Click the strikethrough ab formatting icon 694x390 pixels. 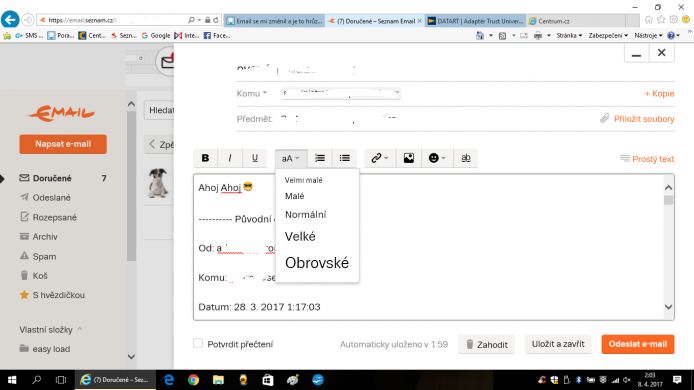466,158
